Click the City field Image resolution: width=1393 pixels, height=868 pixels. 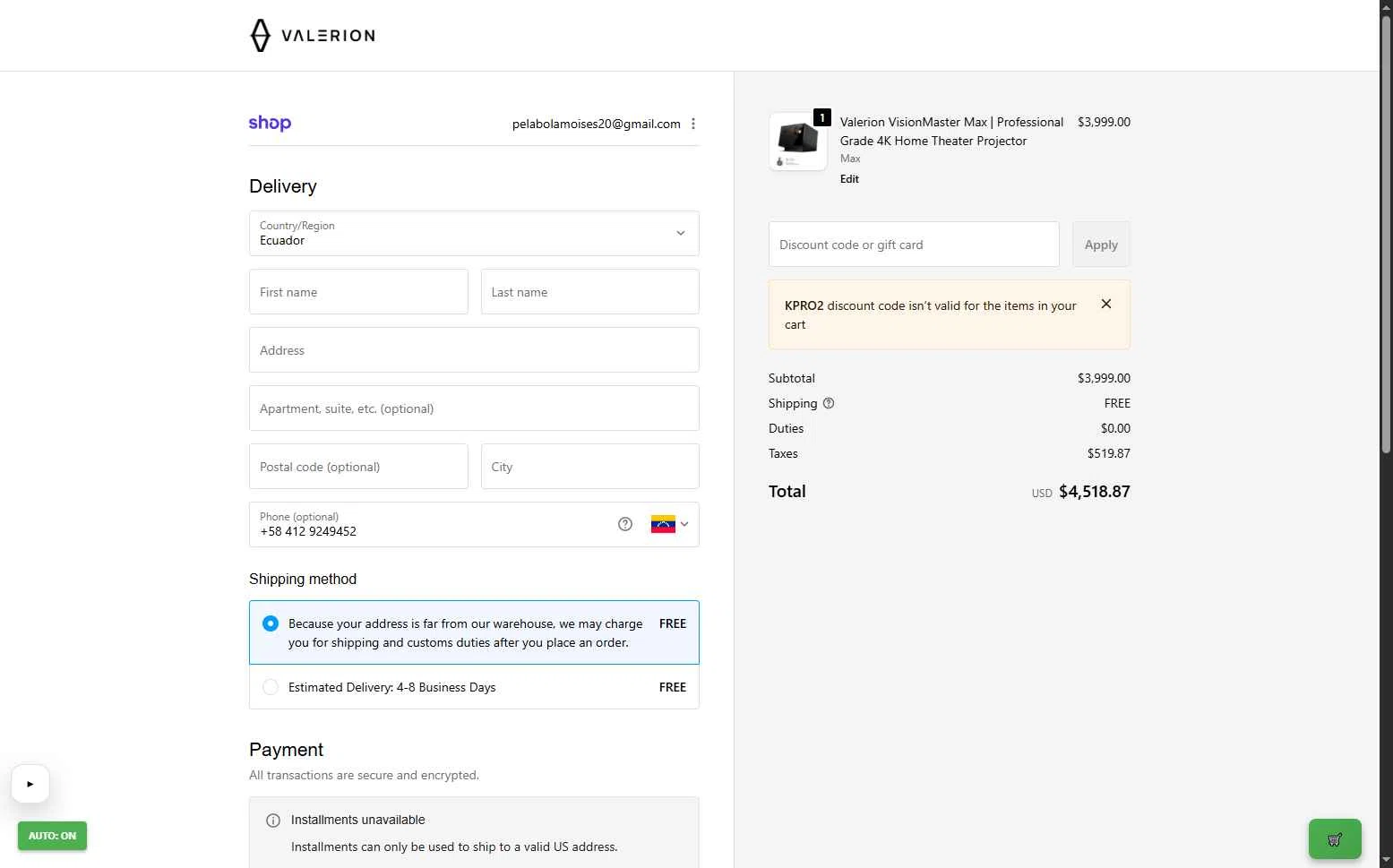(590, 467)
